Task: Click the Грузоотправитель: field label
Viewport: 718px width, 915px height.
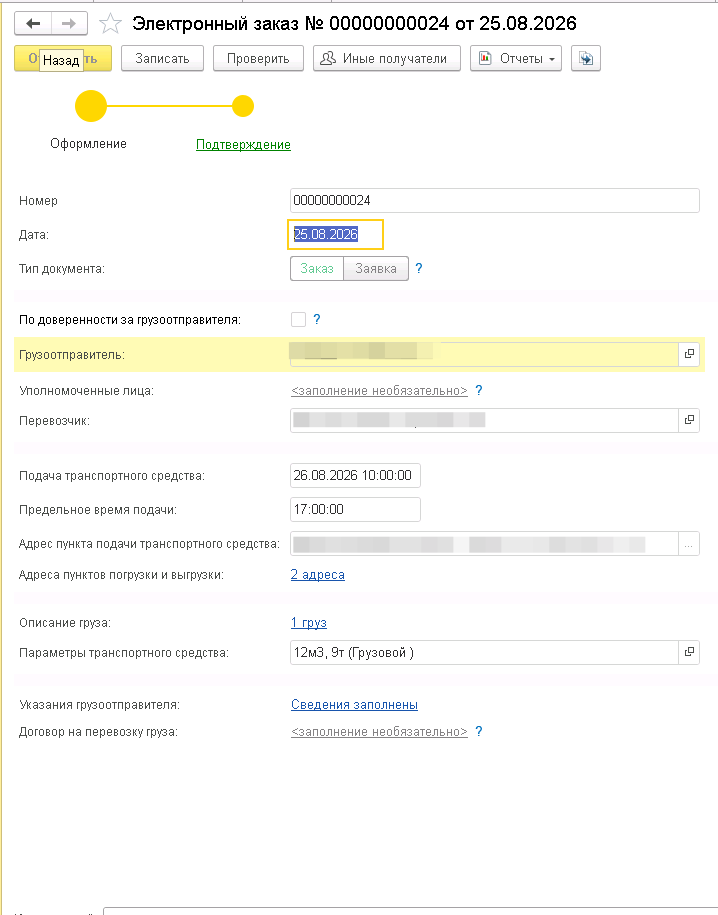Action: point(72,355)
